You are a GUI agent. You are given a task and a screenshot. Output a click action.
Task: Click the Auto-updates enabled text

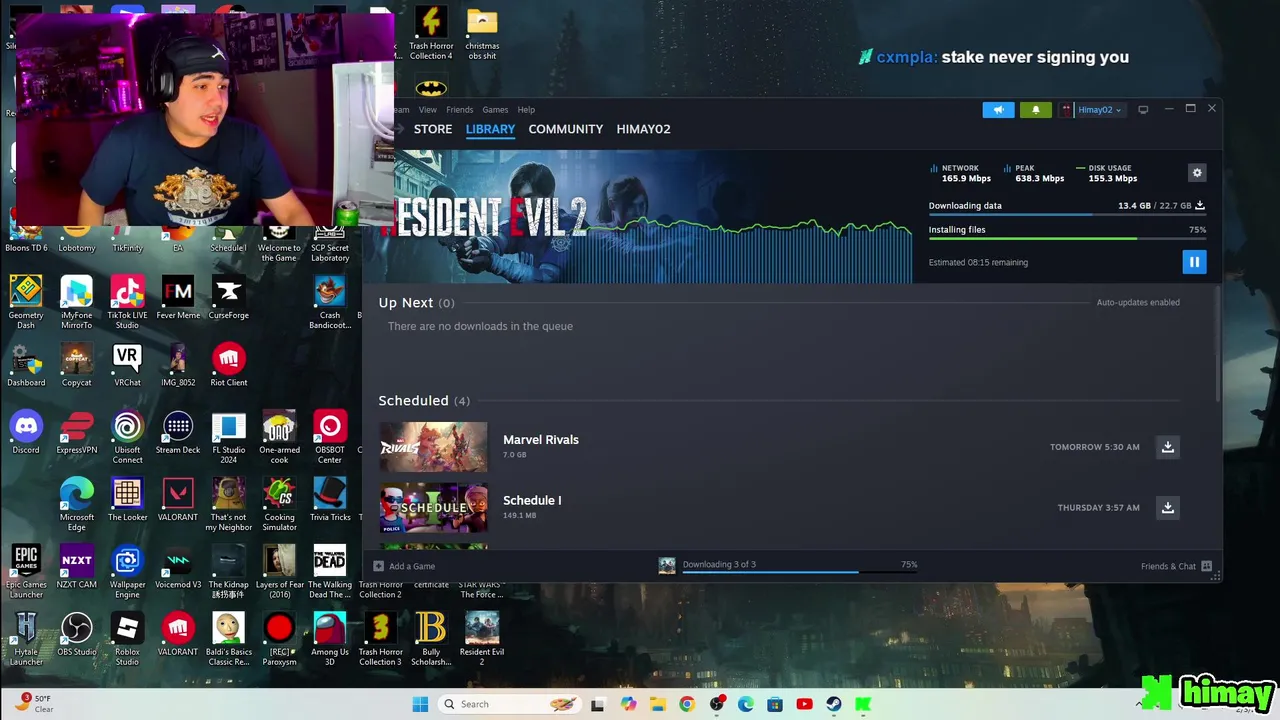click(1138, 302)
